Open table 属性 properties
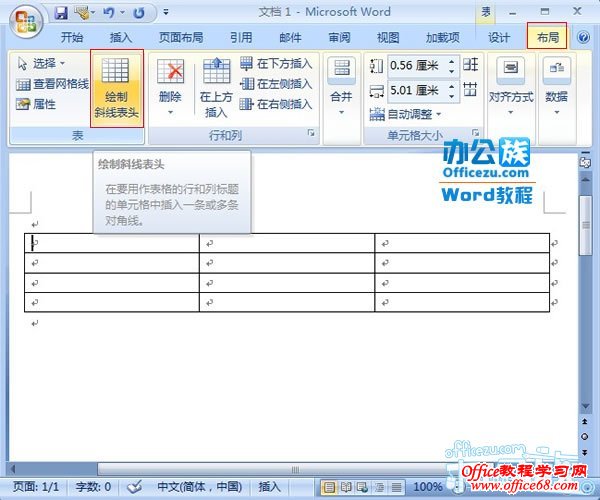The image size is (600, 500). click(36, 104)
